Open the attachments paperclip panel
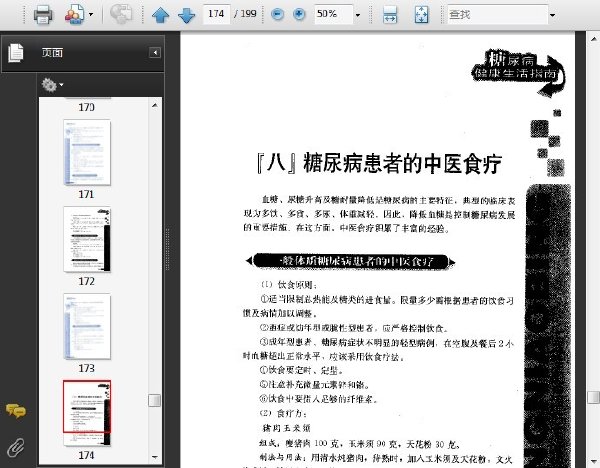 click(16, 447)
